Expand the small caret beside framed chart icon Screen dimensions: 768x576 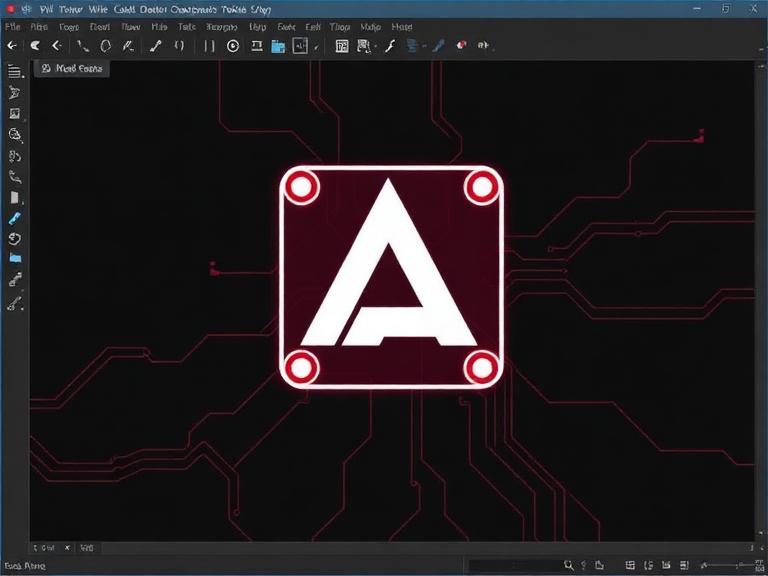point(316,48)
